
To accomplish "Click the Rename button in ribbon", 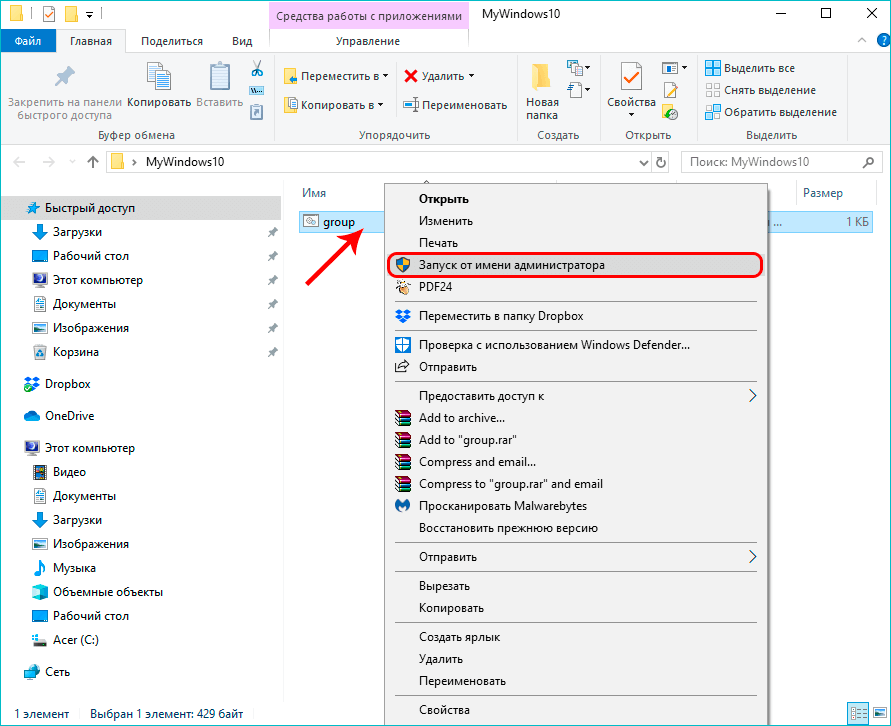I will pyautogui.click(x=455, y=105).
